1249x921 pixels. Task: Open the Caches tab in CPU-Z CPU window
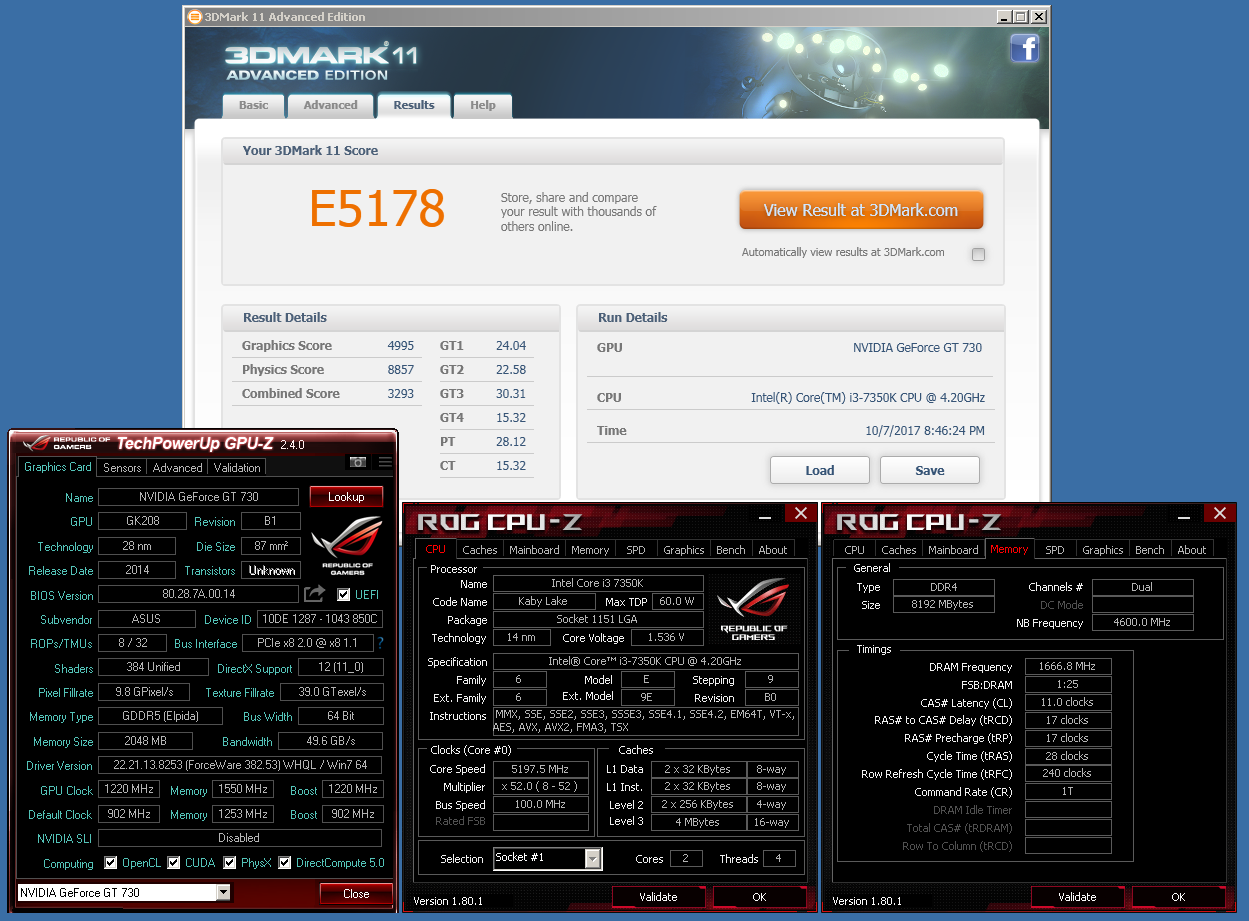coord(479,550)
